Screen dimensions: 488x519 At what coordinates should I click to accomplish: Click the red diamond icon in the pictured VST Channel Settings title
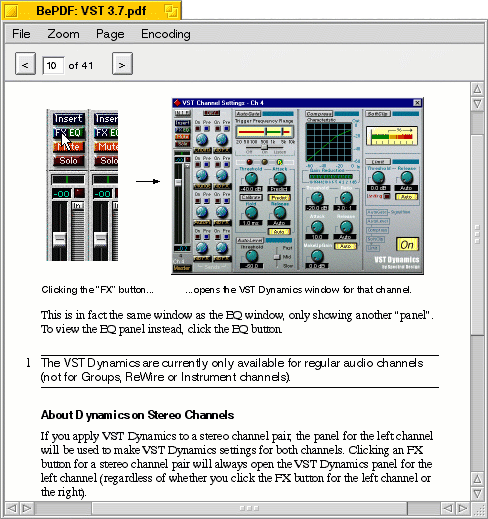(177, 103)
